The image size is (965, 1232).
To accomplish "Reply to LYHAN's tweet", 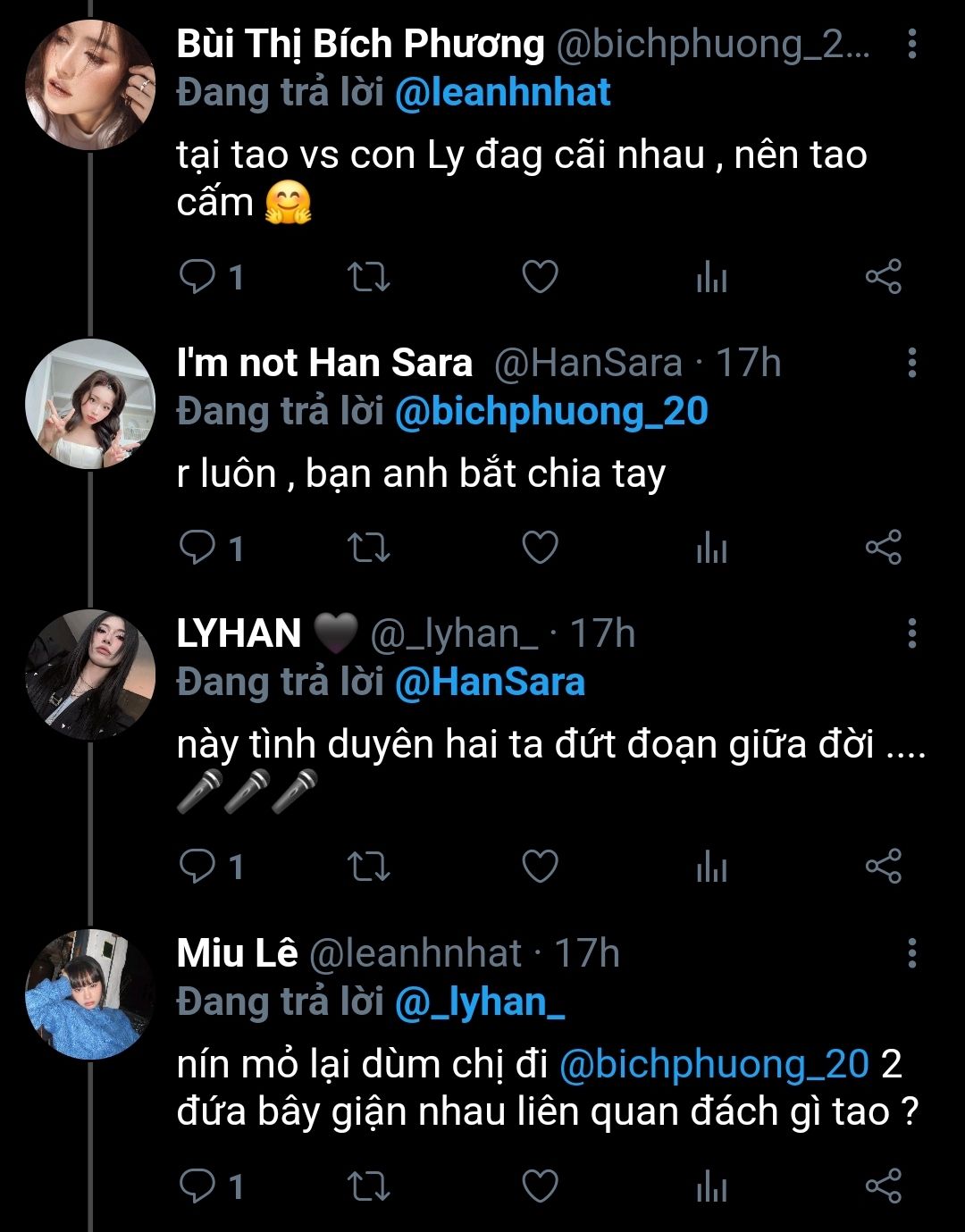I will [x=197, y=867].
